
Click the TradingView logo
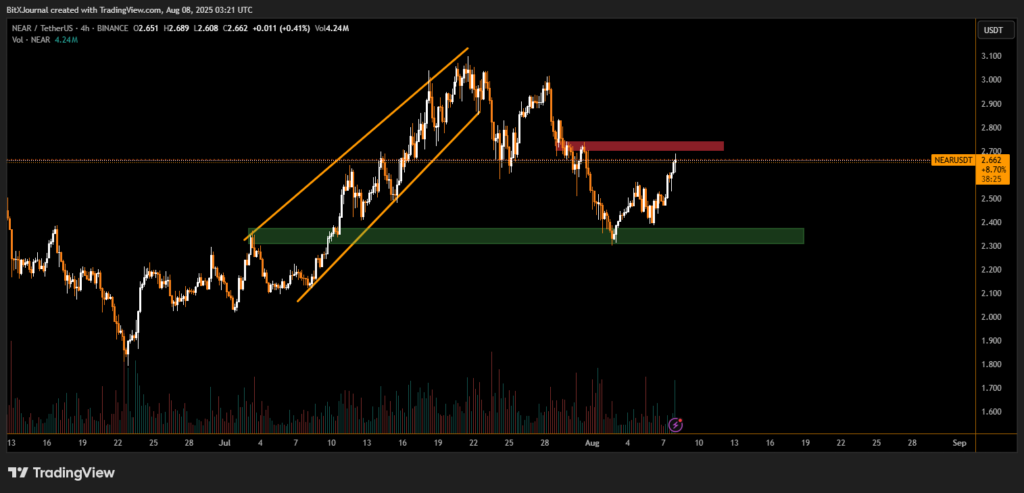click(62, 472)
